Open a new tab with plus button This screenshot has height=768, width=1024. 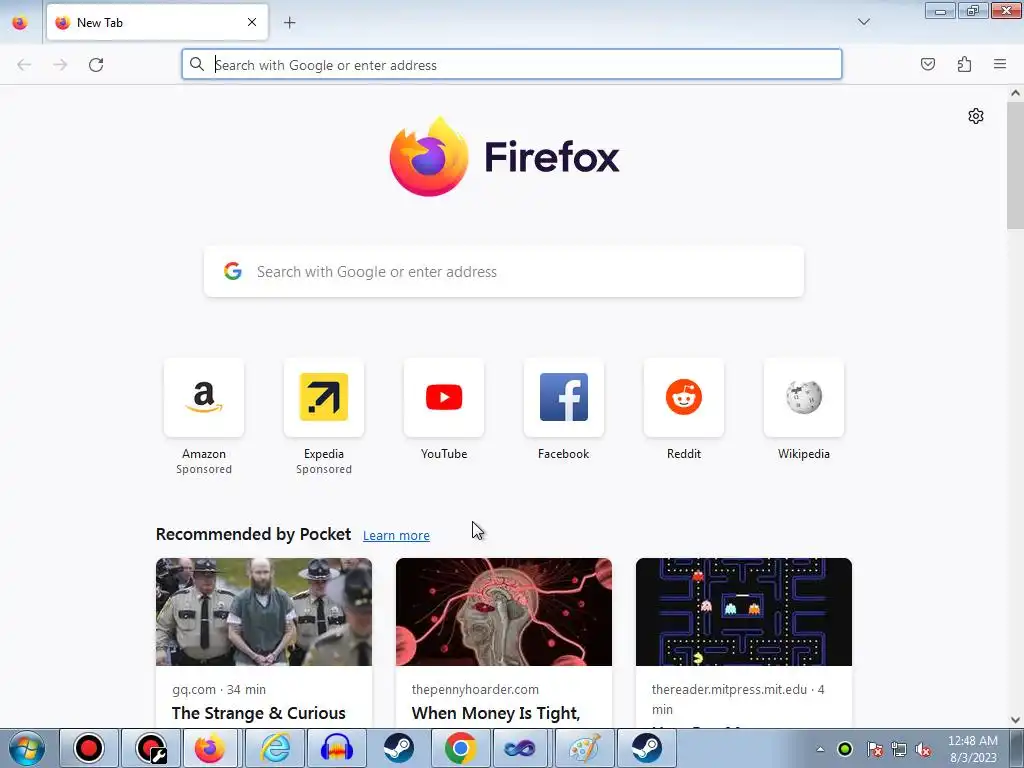289,23
